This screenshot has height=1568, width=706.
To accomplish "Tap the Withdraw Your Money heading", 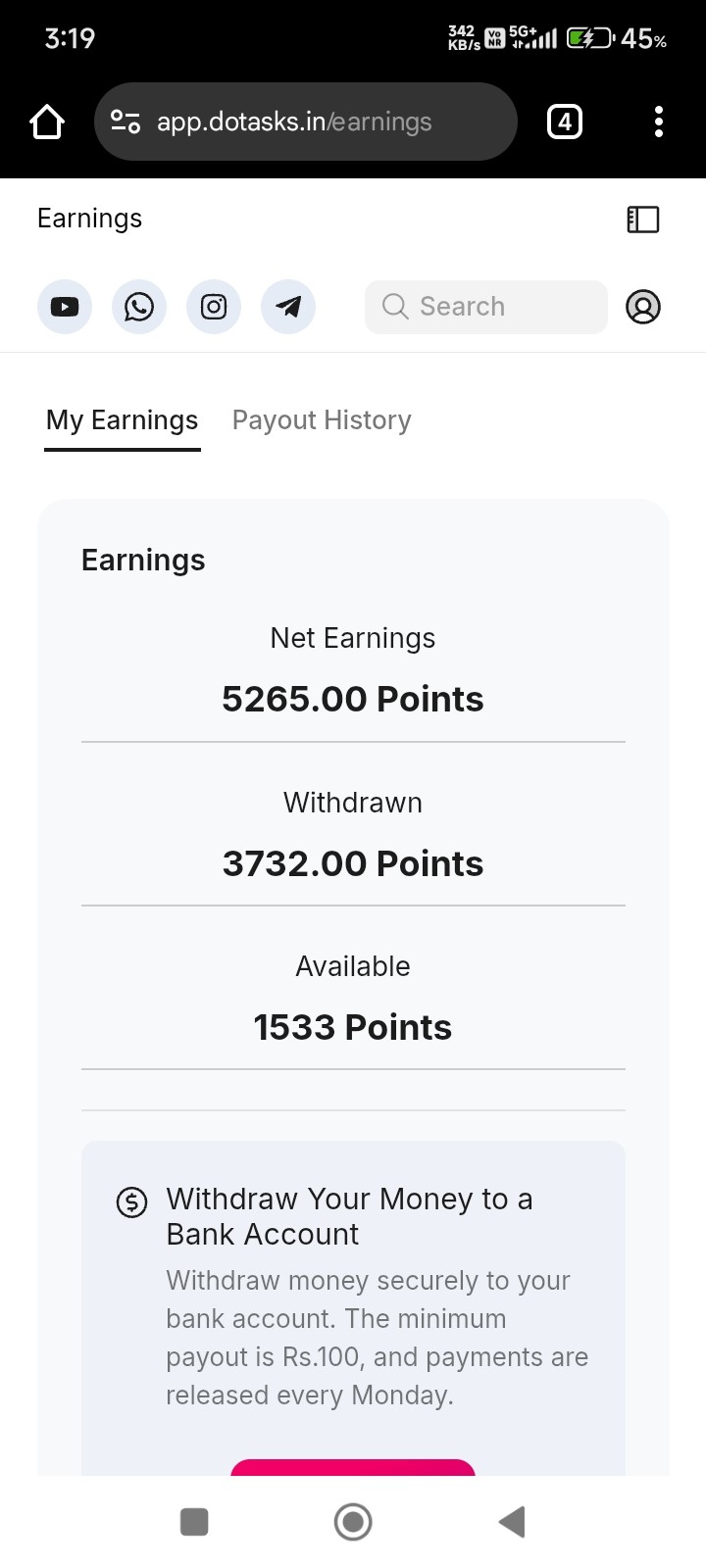I will click(350, 1216).
